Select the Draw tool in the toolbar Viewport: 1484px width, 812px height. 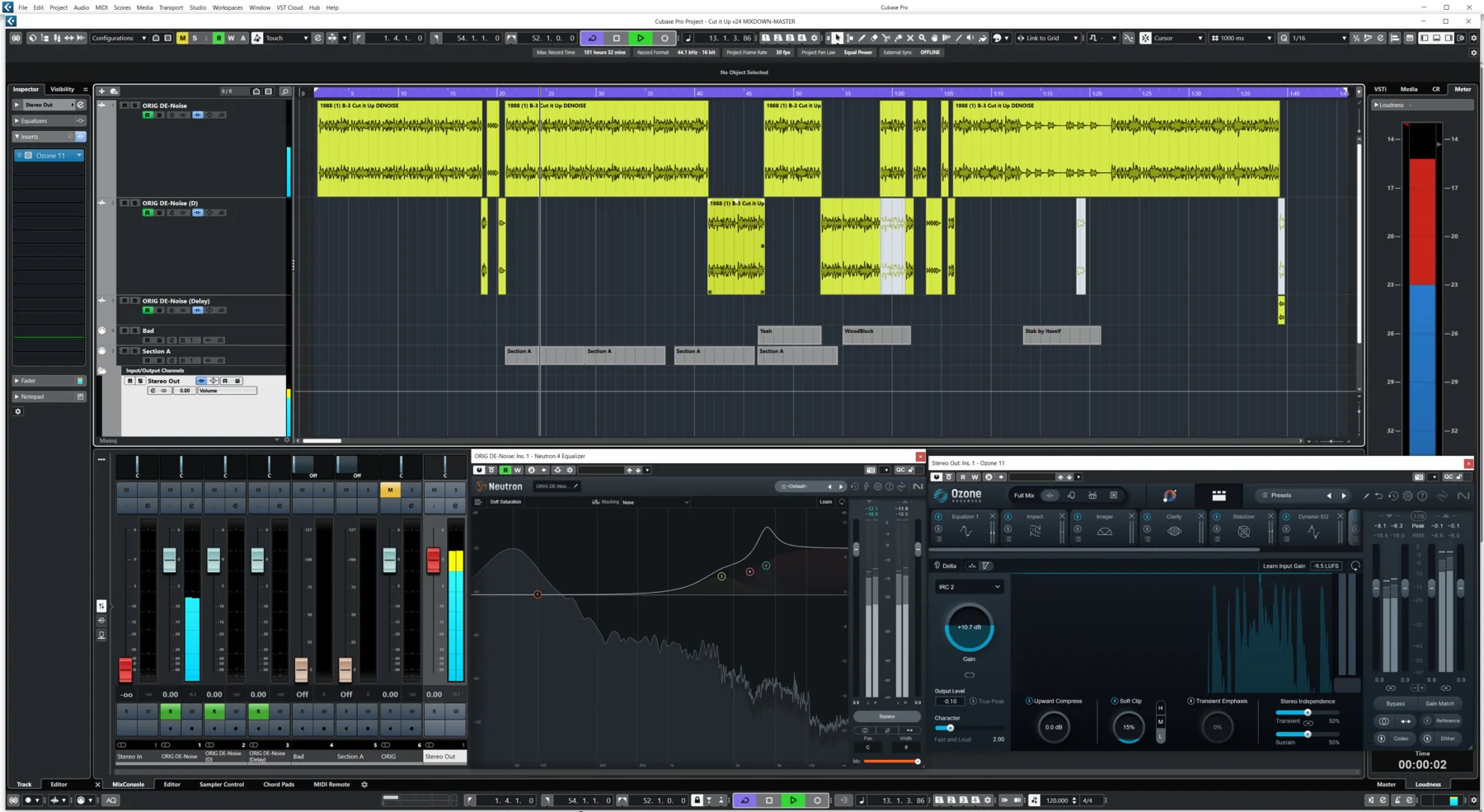pyautogui.click(x=862, y=38)
